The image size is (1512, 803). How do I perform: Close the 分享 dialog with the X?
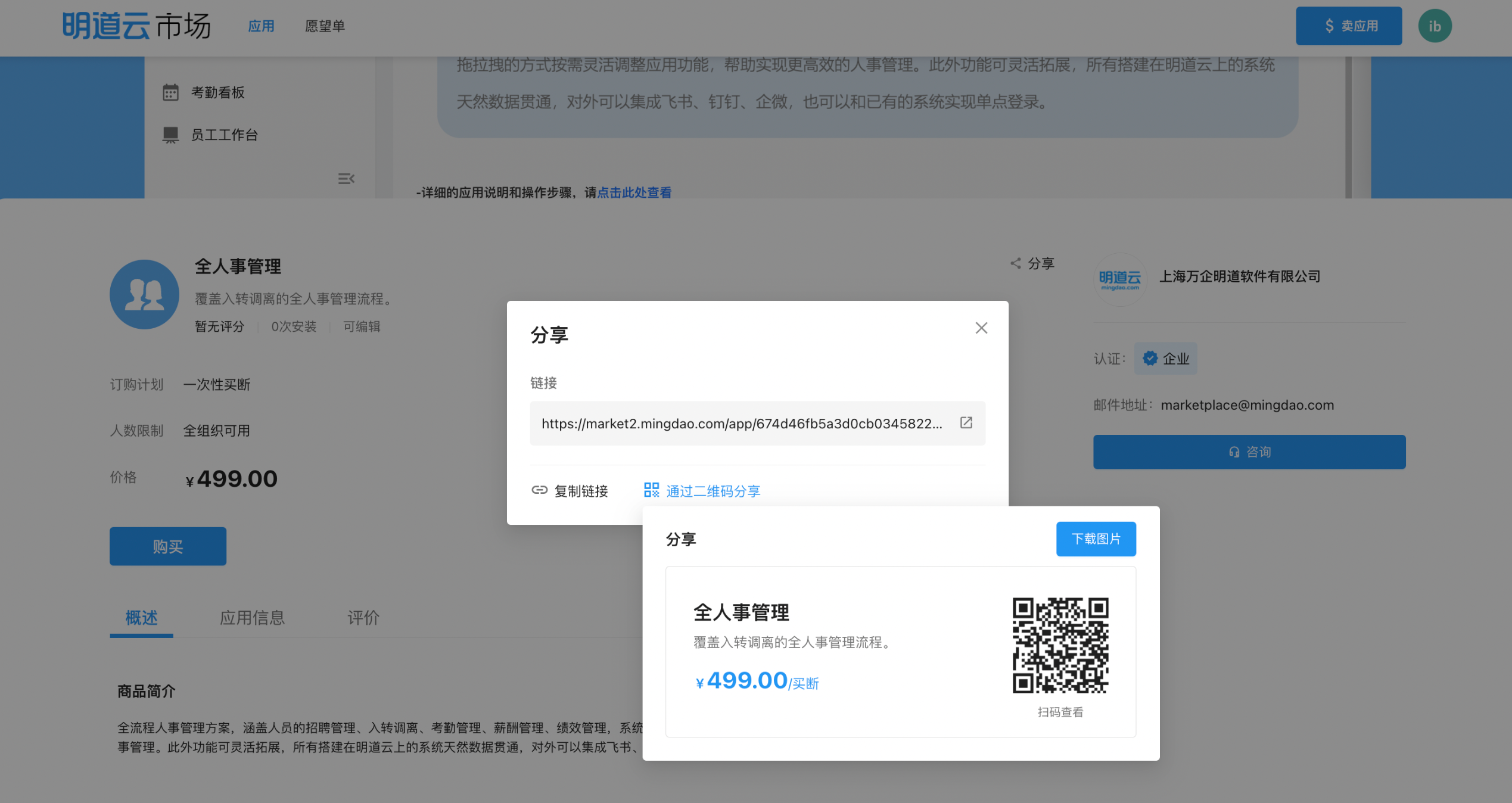[981, 328]
